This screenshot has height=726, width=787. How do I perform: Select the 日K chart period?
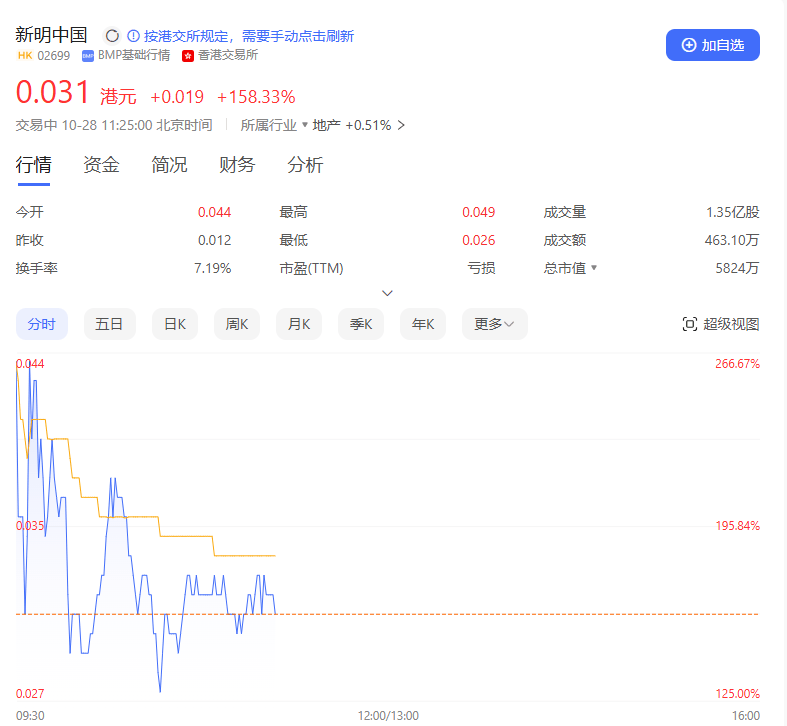pos(175,324)
